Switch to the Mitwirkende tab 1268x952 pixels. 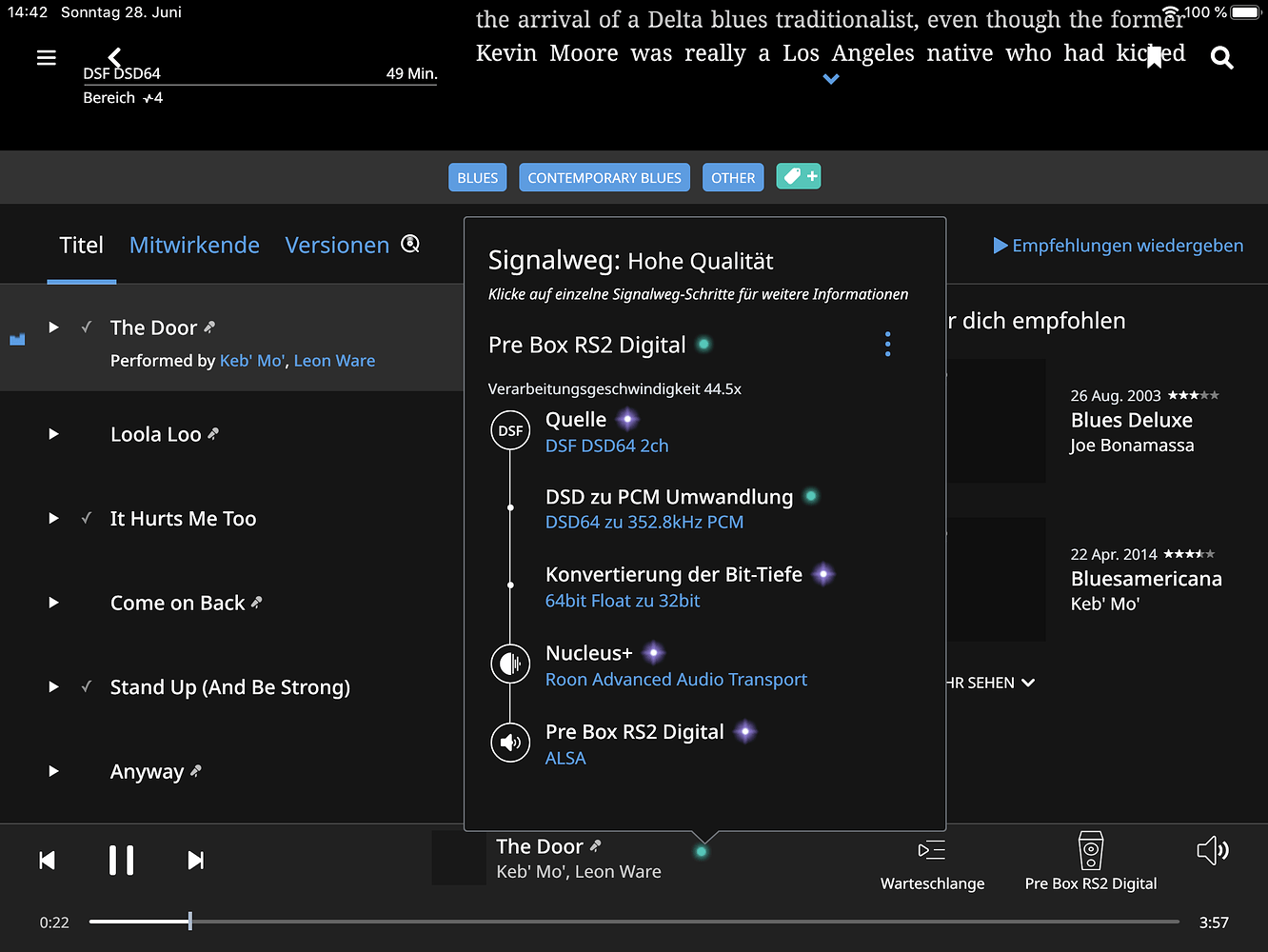pos(194,246)
